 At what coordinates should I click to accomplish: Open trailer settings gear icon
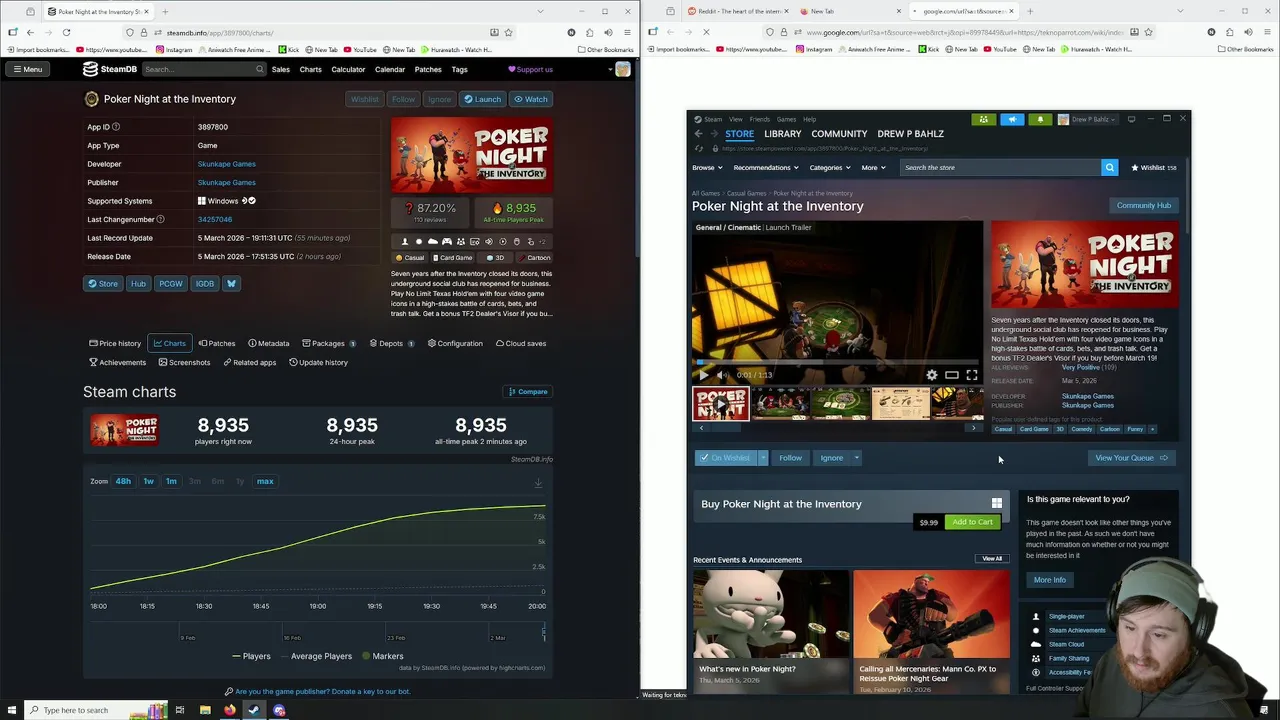click(x=932, y=375)
